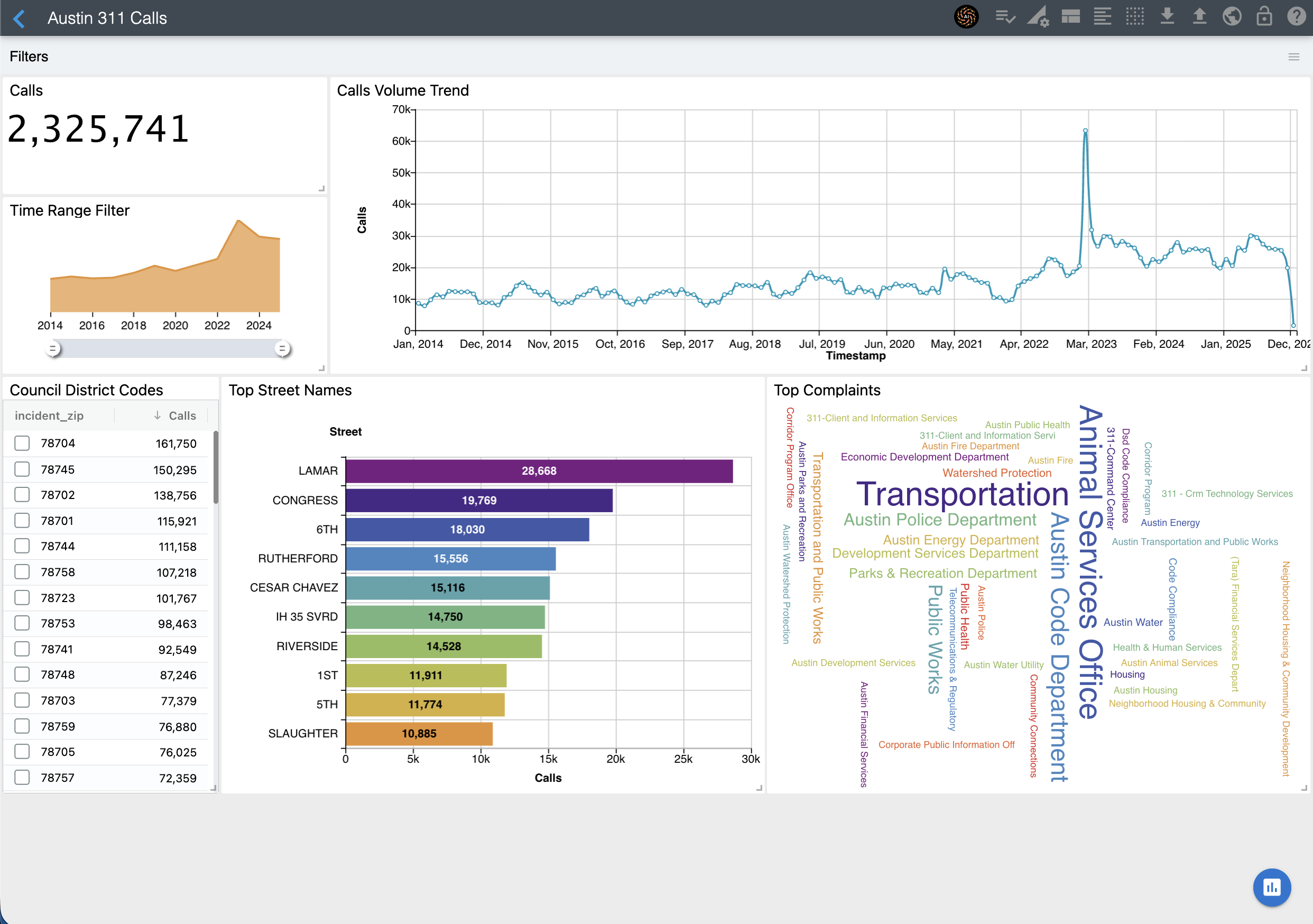Sort by the Calls column header

coord(182,415)
